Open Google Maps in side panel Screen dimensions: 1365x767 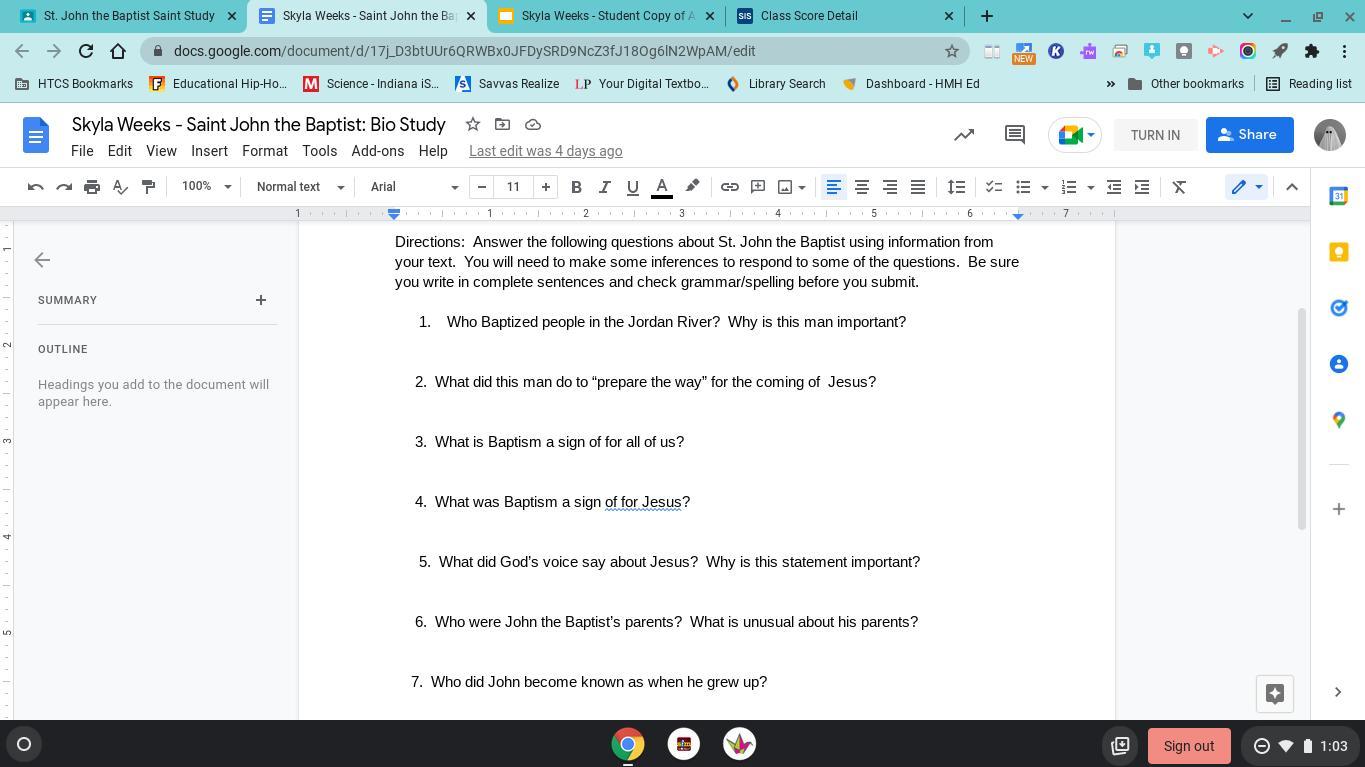pos(1339,420)
